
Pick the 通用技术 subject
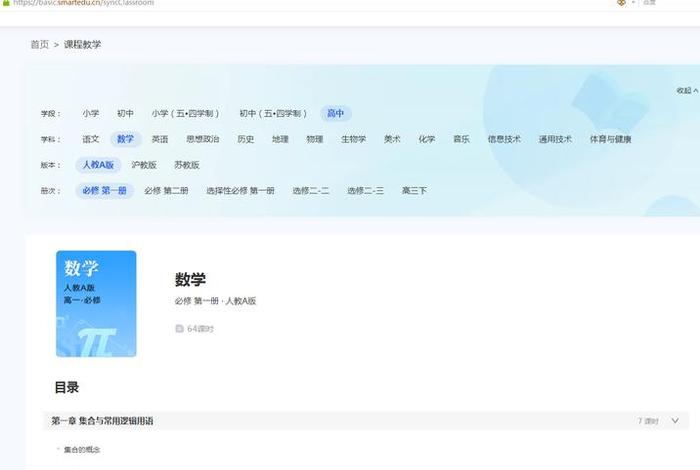[x=555, y=139]
